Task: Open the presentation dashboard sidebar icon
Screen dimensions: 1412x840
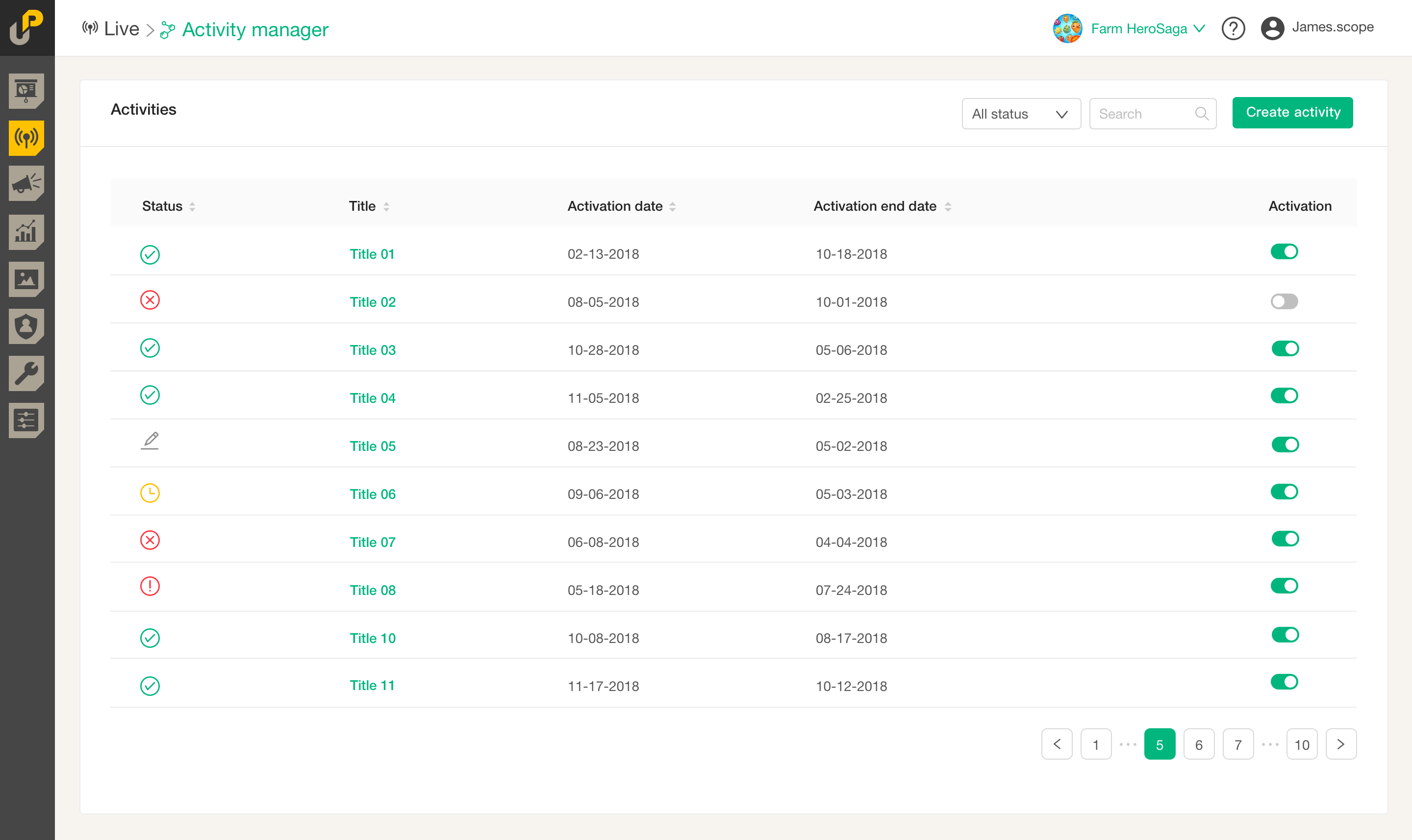Action: [x=26, y=91]
